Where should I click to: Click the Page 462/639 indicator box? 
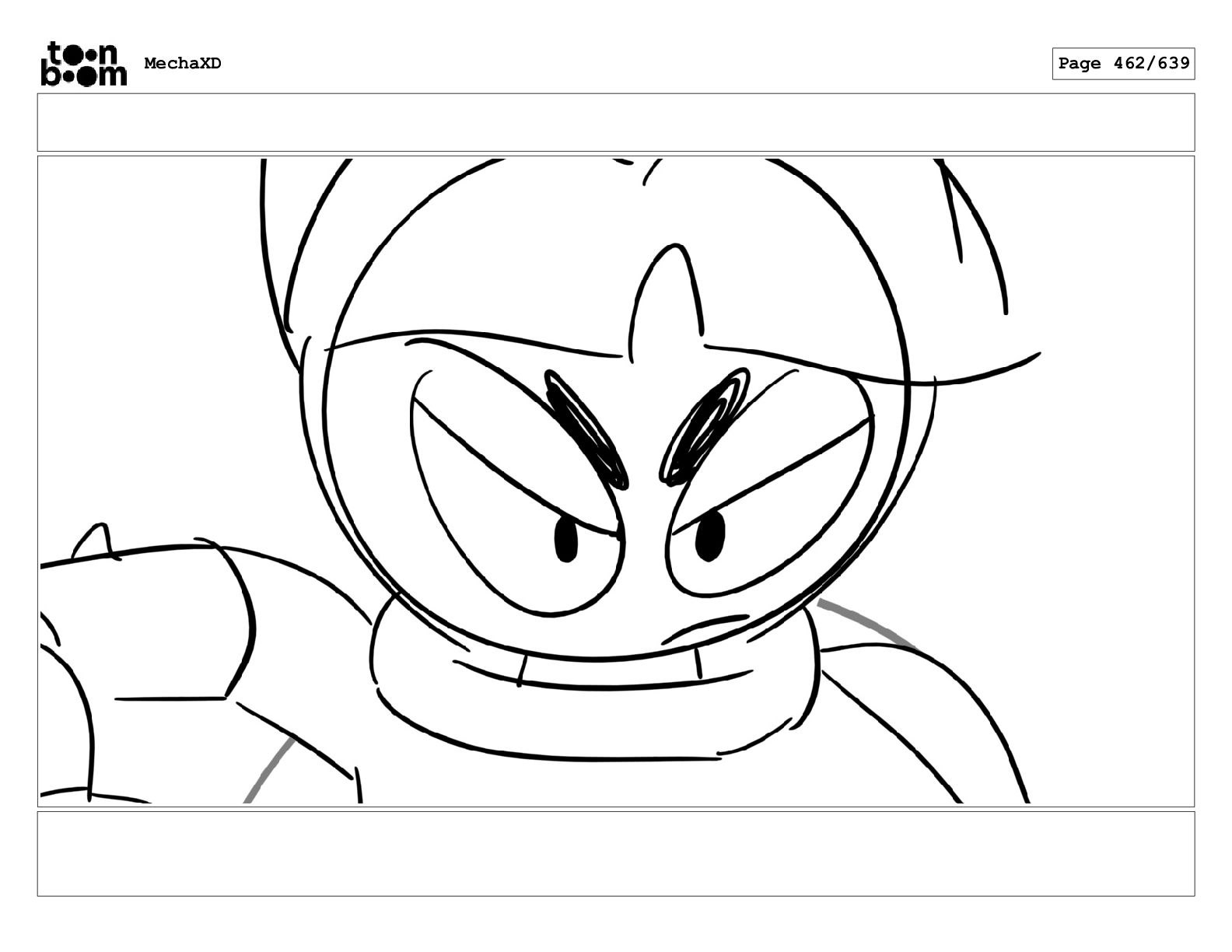(x=1123, y=64)
